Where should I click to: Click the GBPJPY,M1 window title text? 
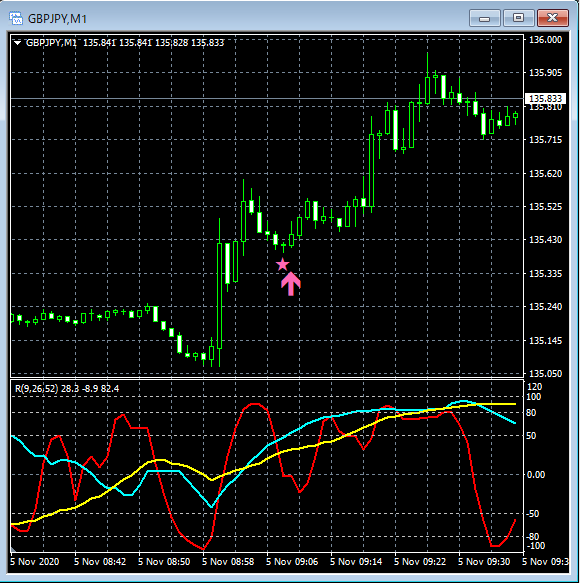click(57, 19)
